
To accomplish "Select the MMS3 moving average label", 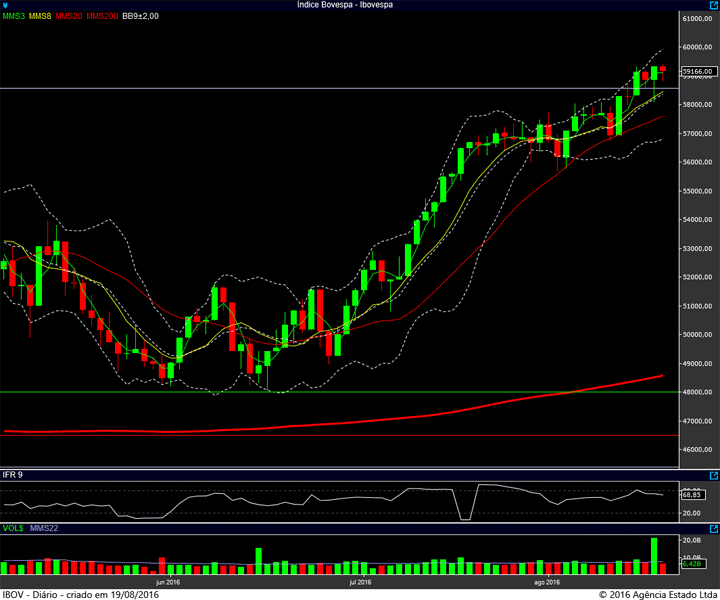I will tap(14, 16).
